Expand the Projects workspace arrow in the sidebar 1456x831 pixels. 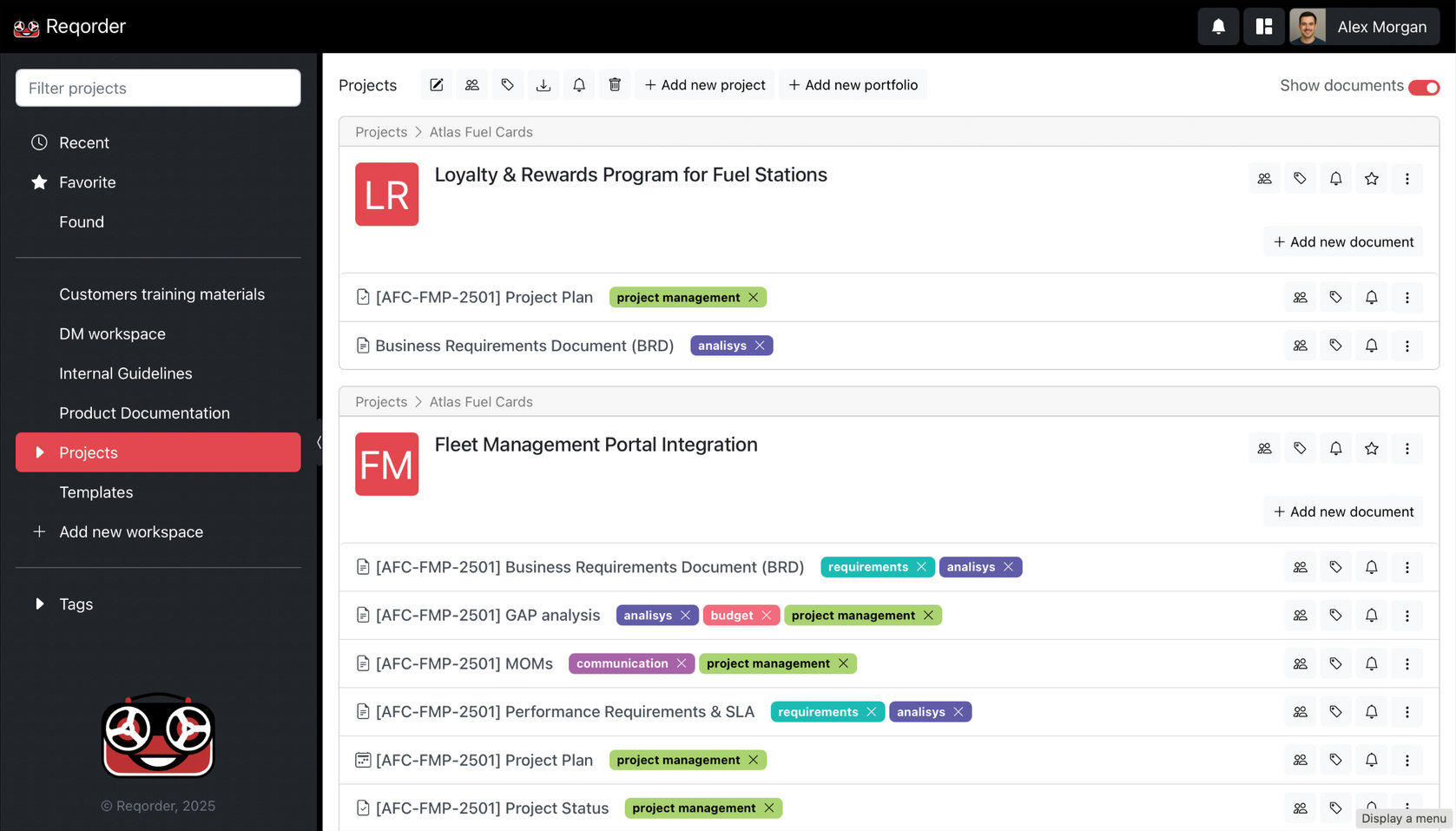pyautogui.click(x=39, y=452)
